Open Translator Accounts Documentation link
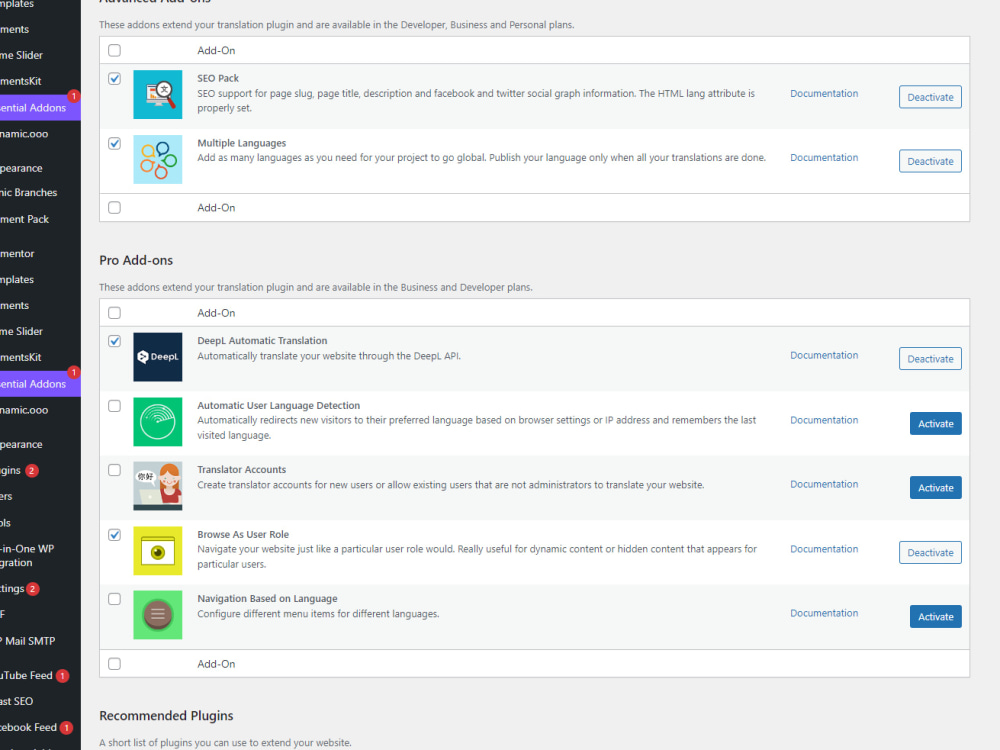The height and width of the screenshot is (750, 1000). (x=824, y=484)
